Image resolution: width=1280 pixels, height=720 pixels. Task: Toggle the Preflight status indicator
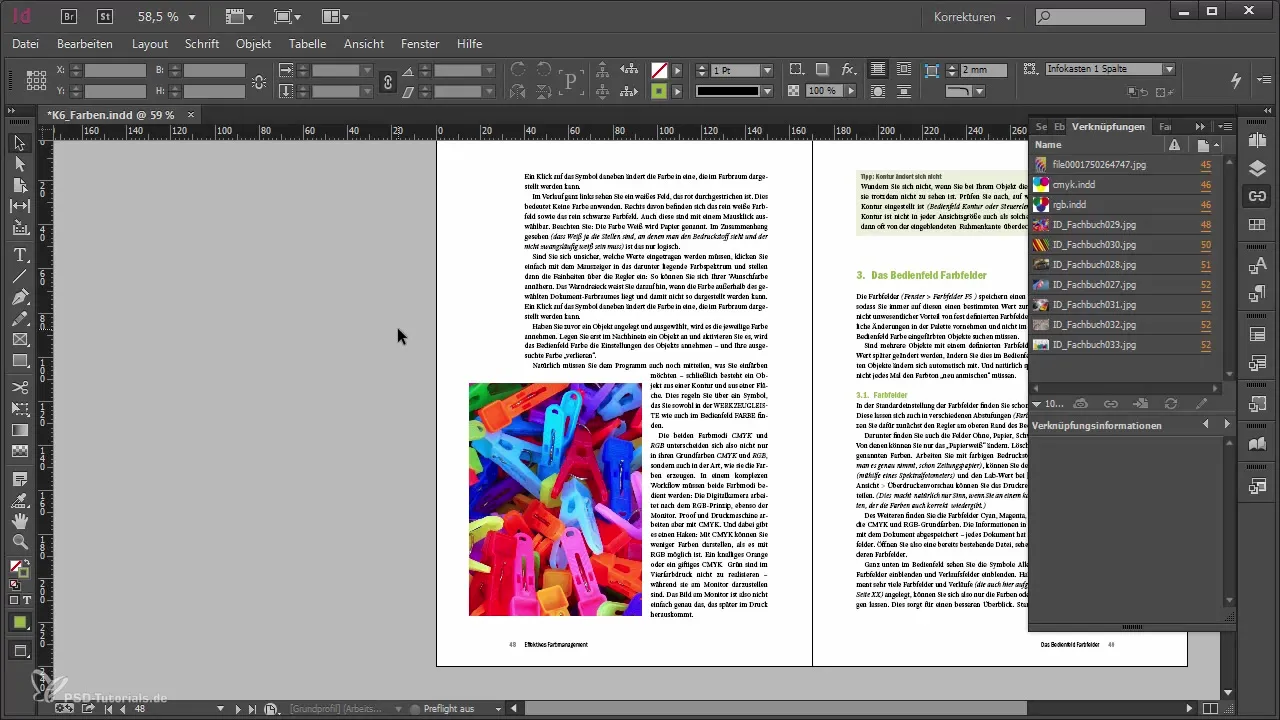pos(416,708)
